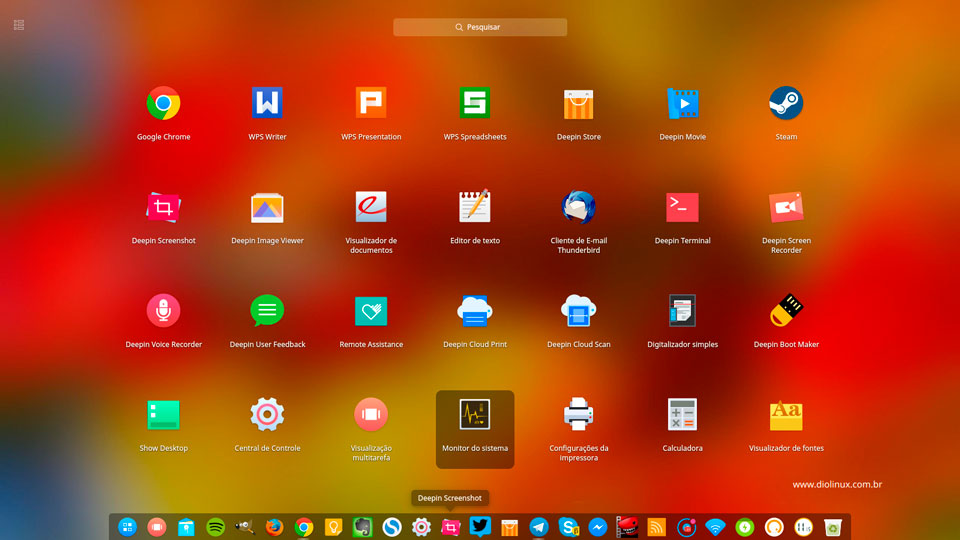The image size is (960, 540).
Task: Open Deepin Cloud Scan
Action: (579, 311)
